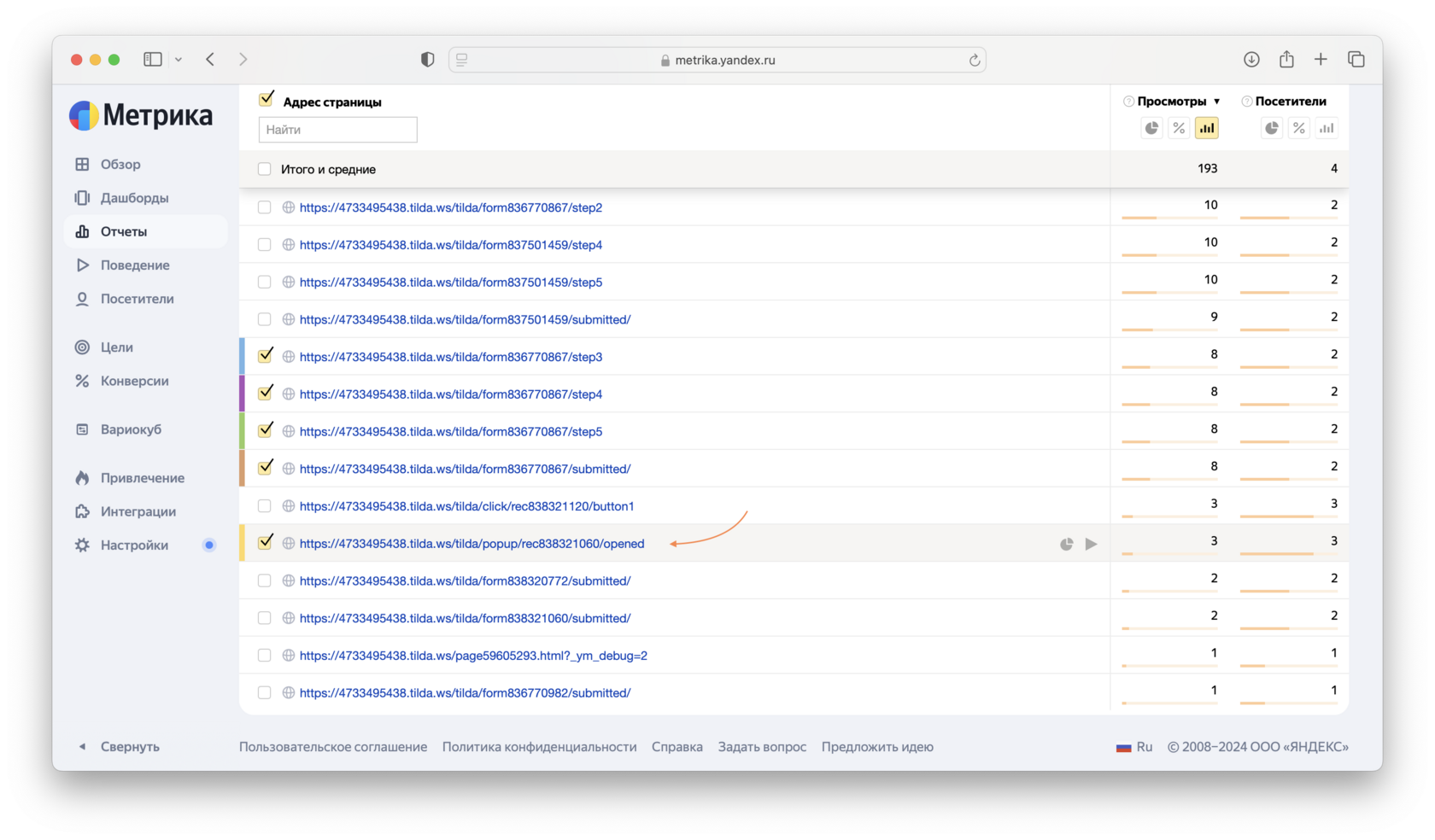Click the pie chart icon under Просмотры

click(x=1151, y=128)
